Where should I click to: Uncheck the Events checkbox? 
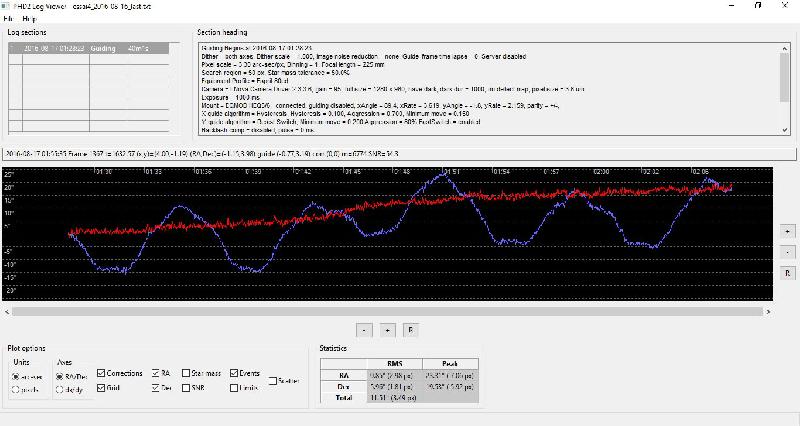tap(234, 373)
